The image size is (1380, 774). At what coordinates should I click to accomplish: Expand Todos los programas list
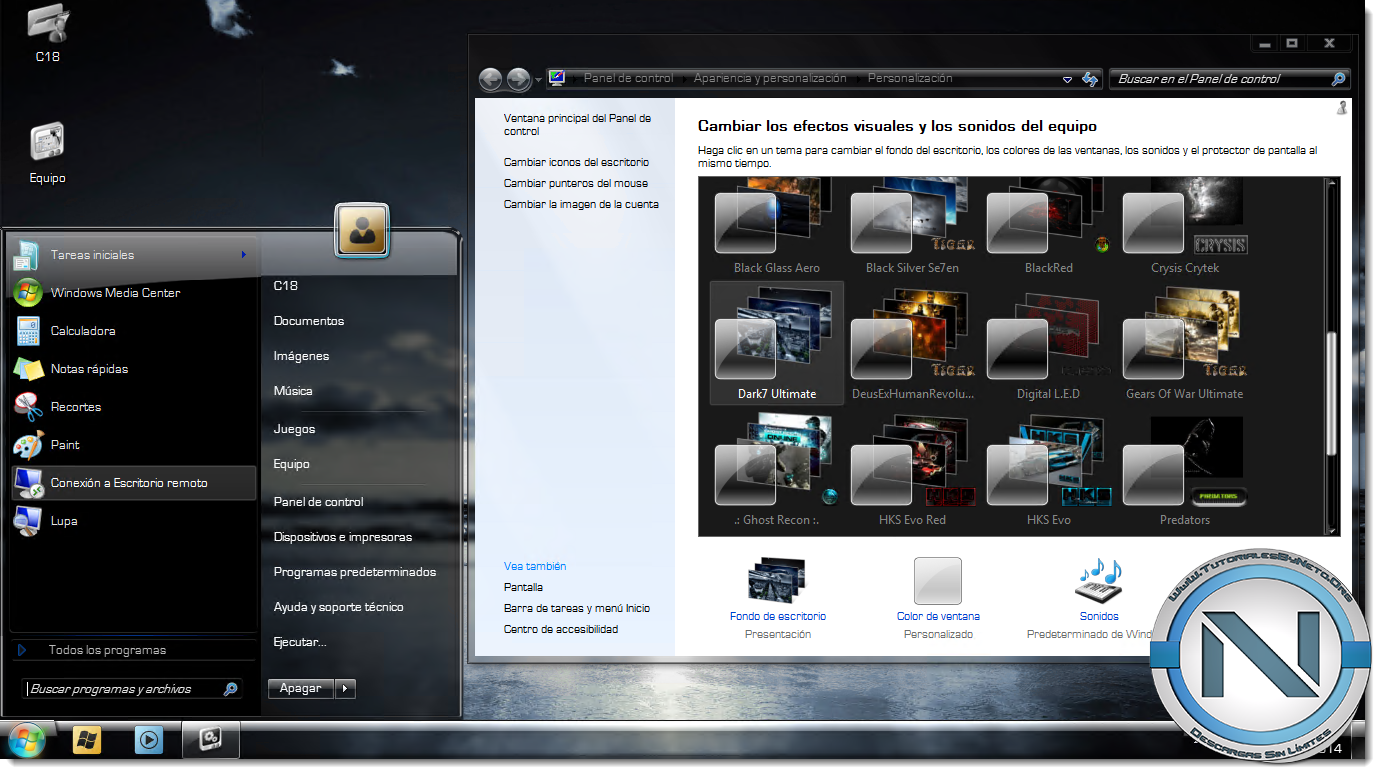tap(134, 650)
